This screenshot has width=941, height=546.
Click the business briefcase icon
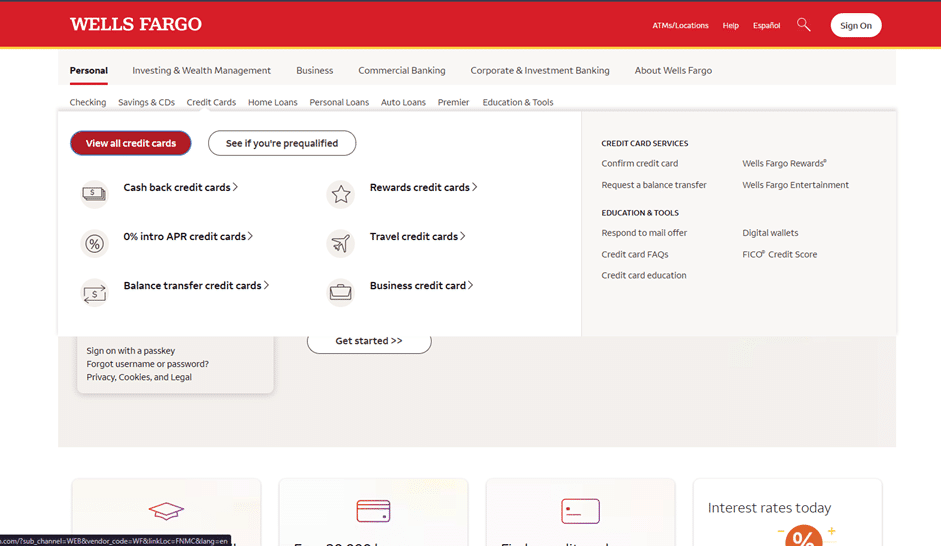coord(340,293)
